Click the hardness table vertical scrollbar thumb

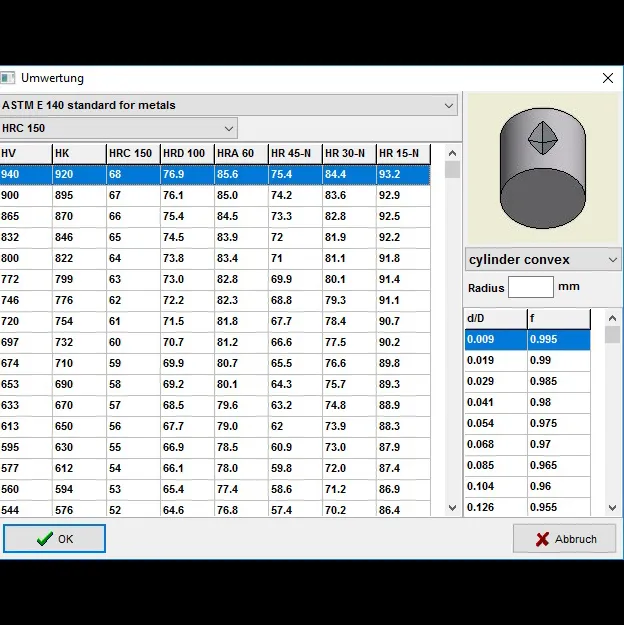pyautogui.click(x=452, y=170)
